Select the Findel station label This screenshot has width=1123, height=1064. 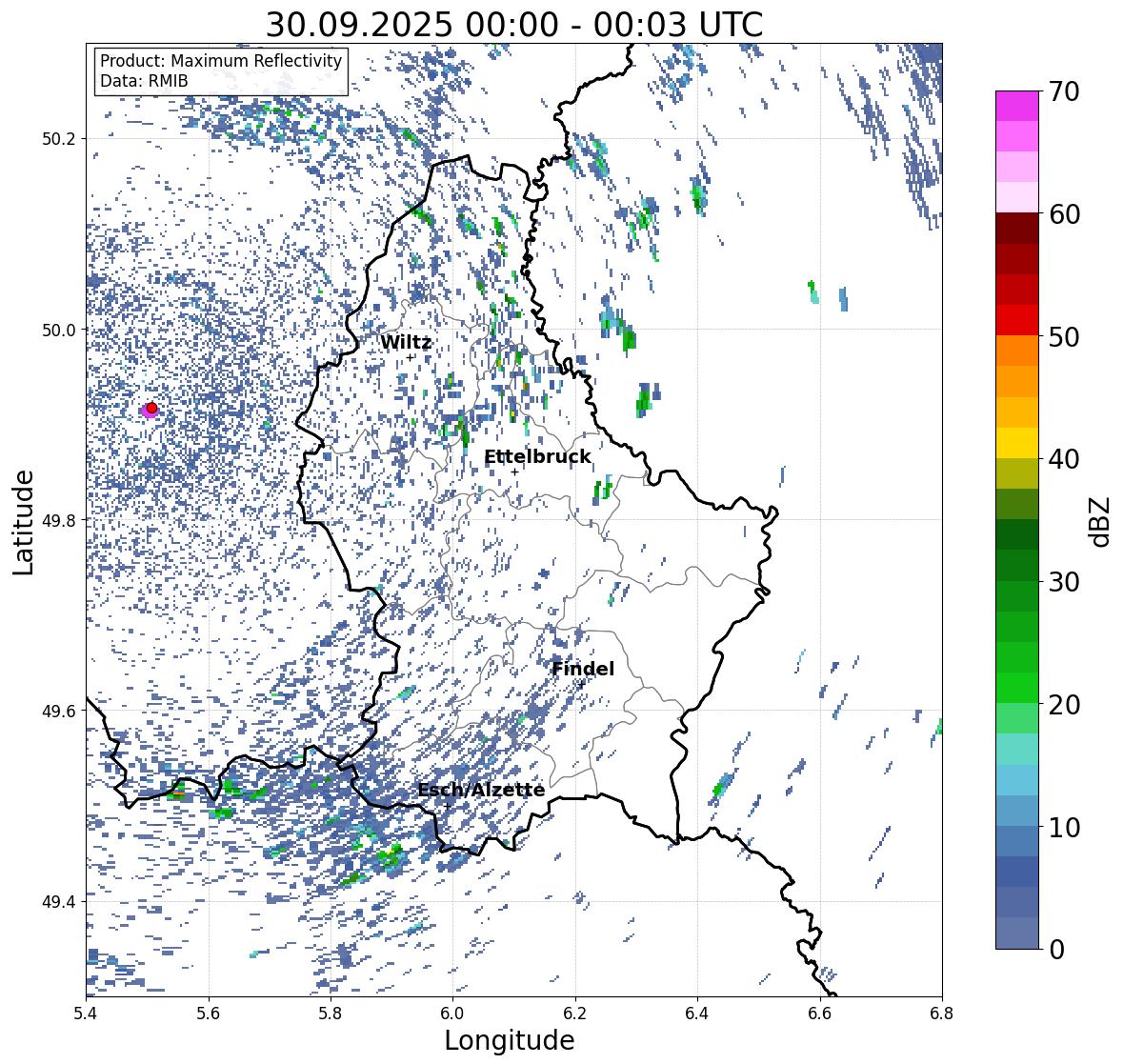(x=583, y=669)
